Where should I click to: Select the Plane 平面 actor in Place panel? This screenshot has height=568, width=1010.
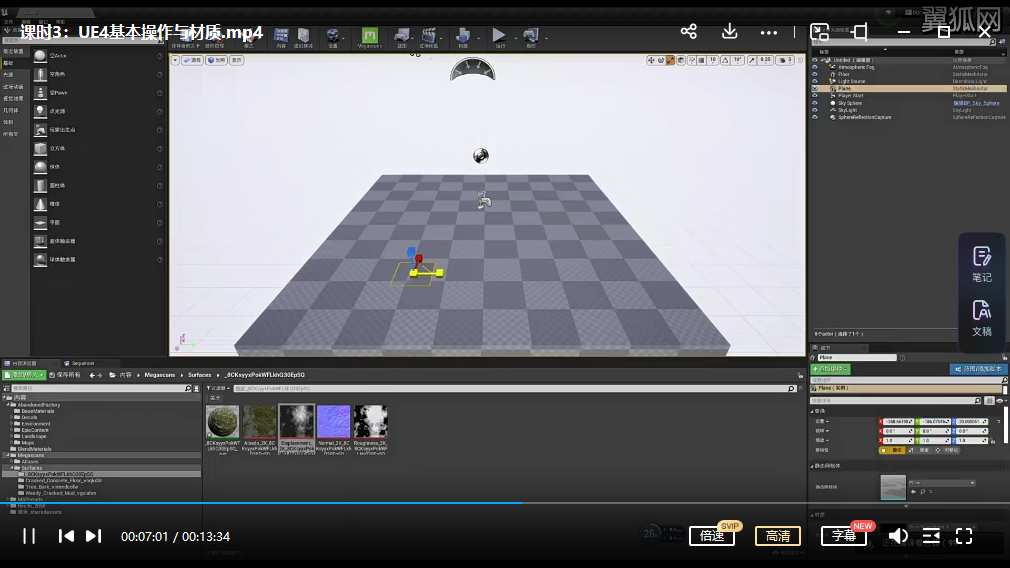98,222
